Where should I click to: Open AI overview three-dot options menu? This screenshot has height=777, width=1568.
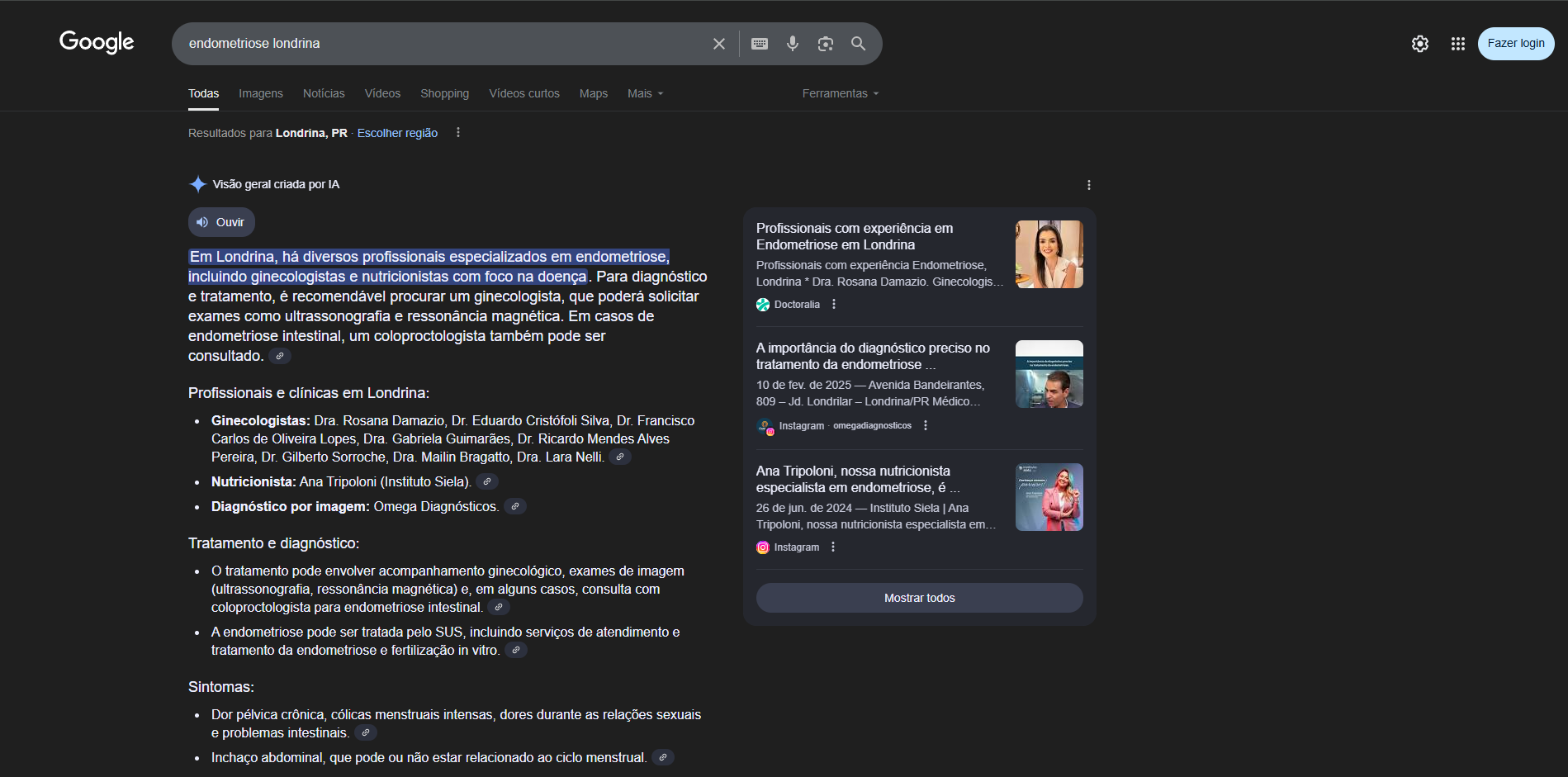tap(1089, 185)
